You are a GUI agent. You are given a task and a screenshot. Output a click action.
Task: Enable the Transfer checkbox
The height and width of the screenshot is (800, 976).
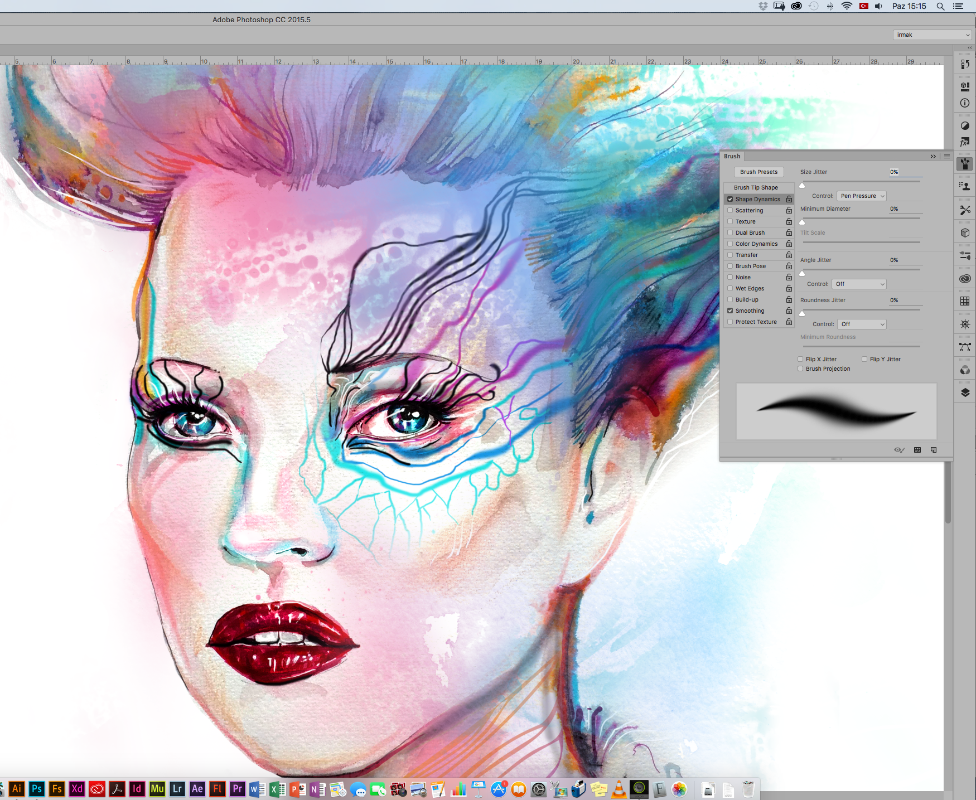(x=730, y=255)
